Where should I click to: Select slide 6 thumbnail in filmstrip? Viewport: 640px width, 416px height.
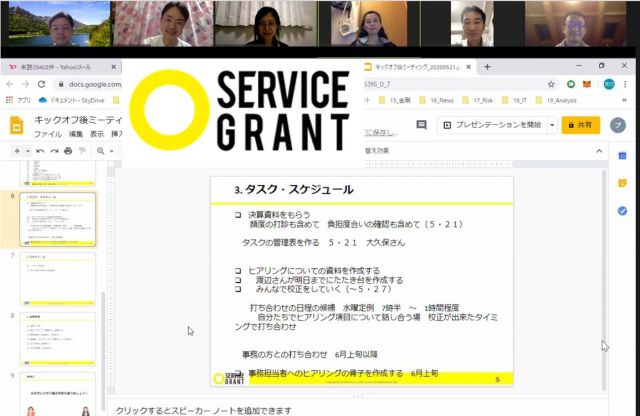point(58,219)
